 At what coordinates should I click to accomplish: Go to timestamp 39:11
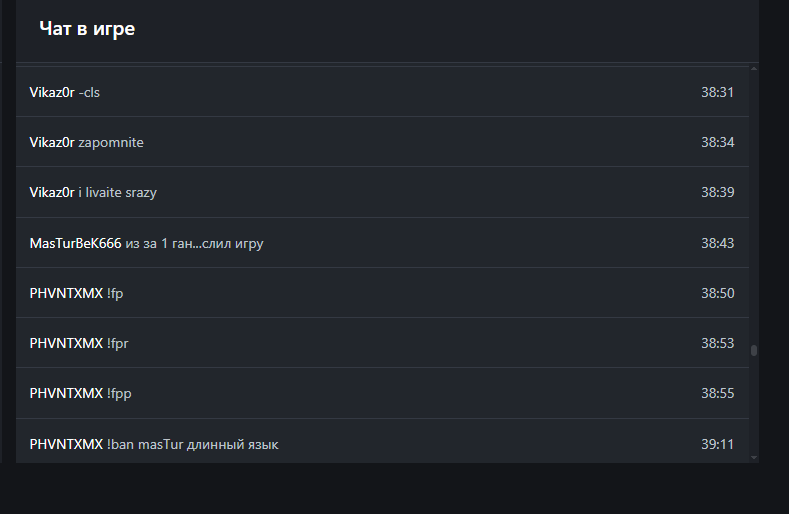click(717, 444)
